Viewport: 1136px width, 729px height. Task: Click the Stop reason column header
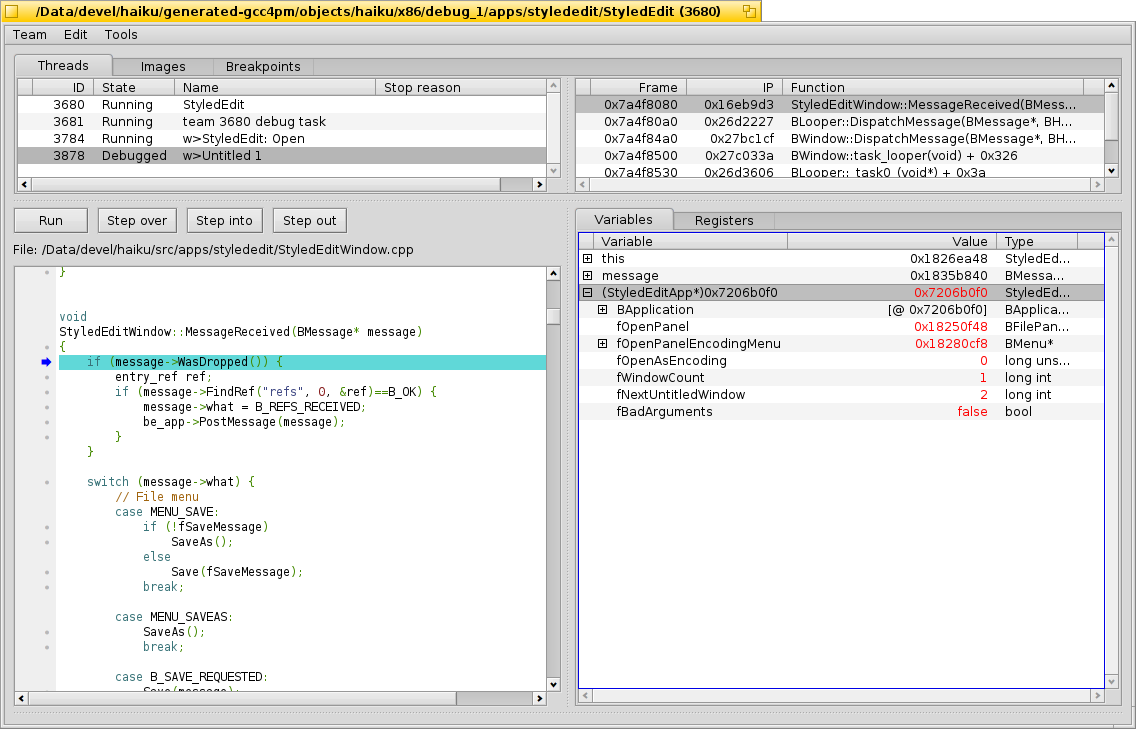coord(461,88)
